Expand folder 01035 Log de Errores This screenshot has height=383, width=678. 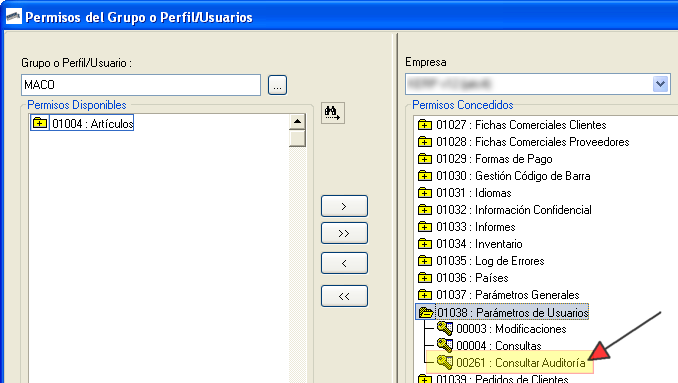click(425, 261)
